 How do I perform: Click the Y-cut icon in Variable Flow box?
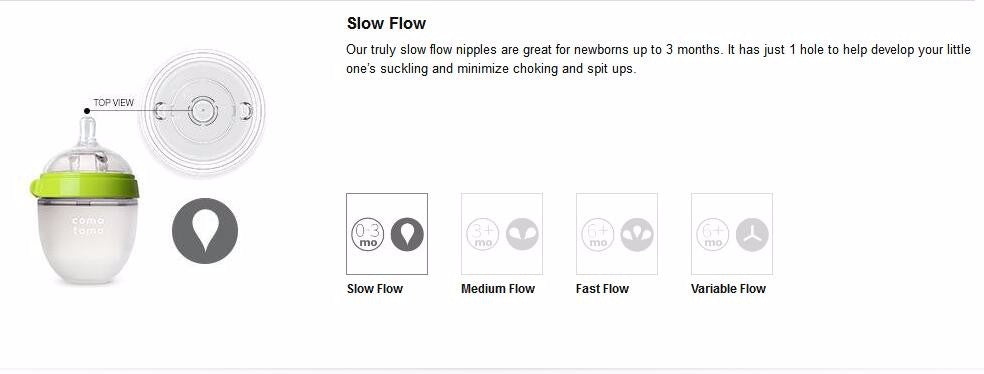pyautogui.click(x=752, y=235)
